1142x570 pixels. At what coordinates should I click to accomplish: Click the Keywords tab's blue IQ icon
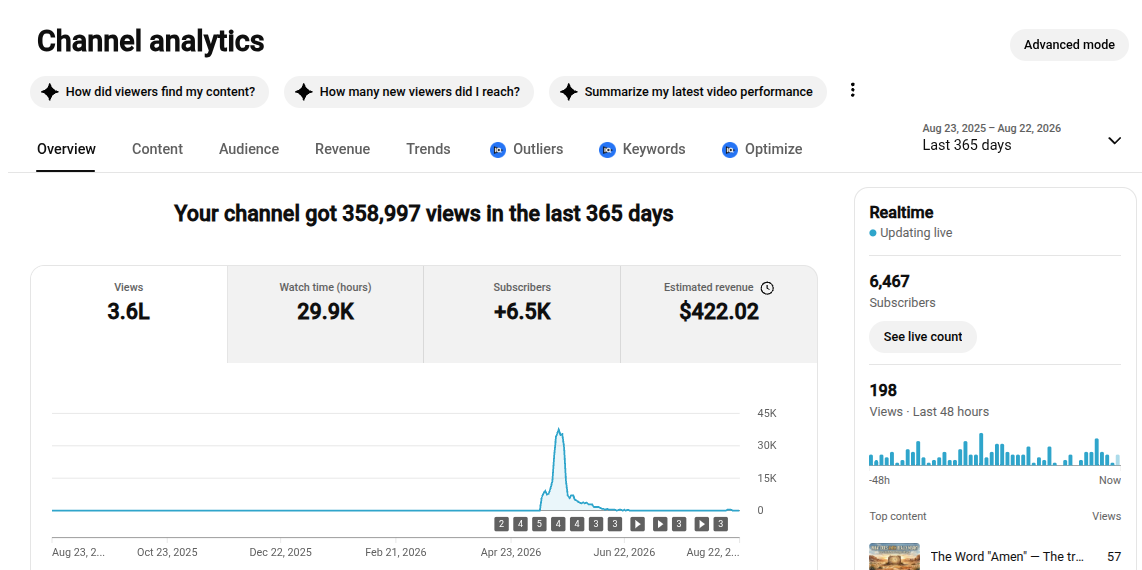(607, 150)
